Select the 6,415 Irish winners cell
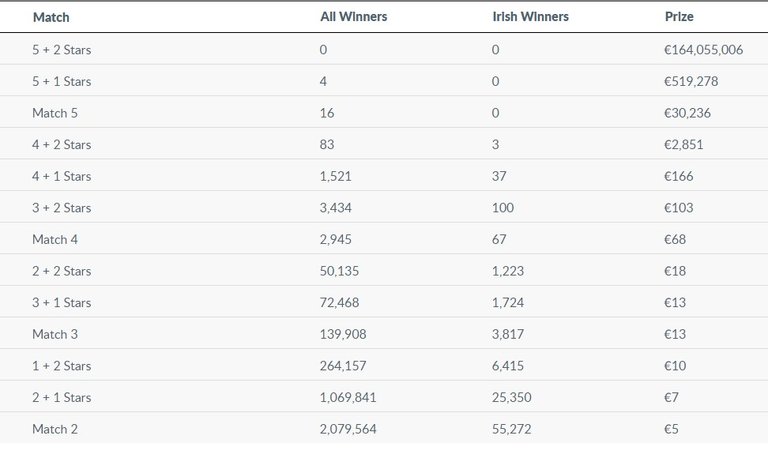The width and height of the screenshot is (768, 457). (508, 366)
